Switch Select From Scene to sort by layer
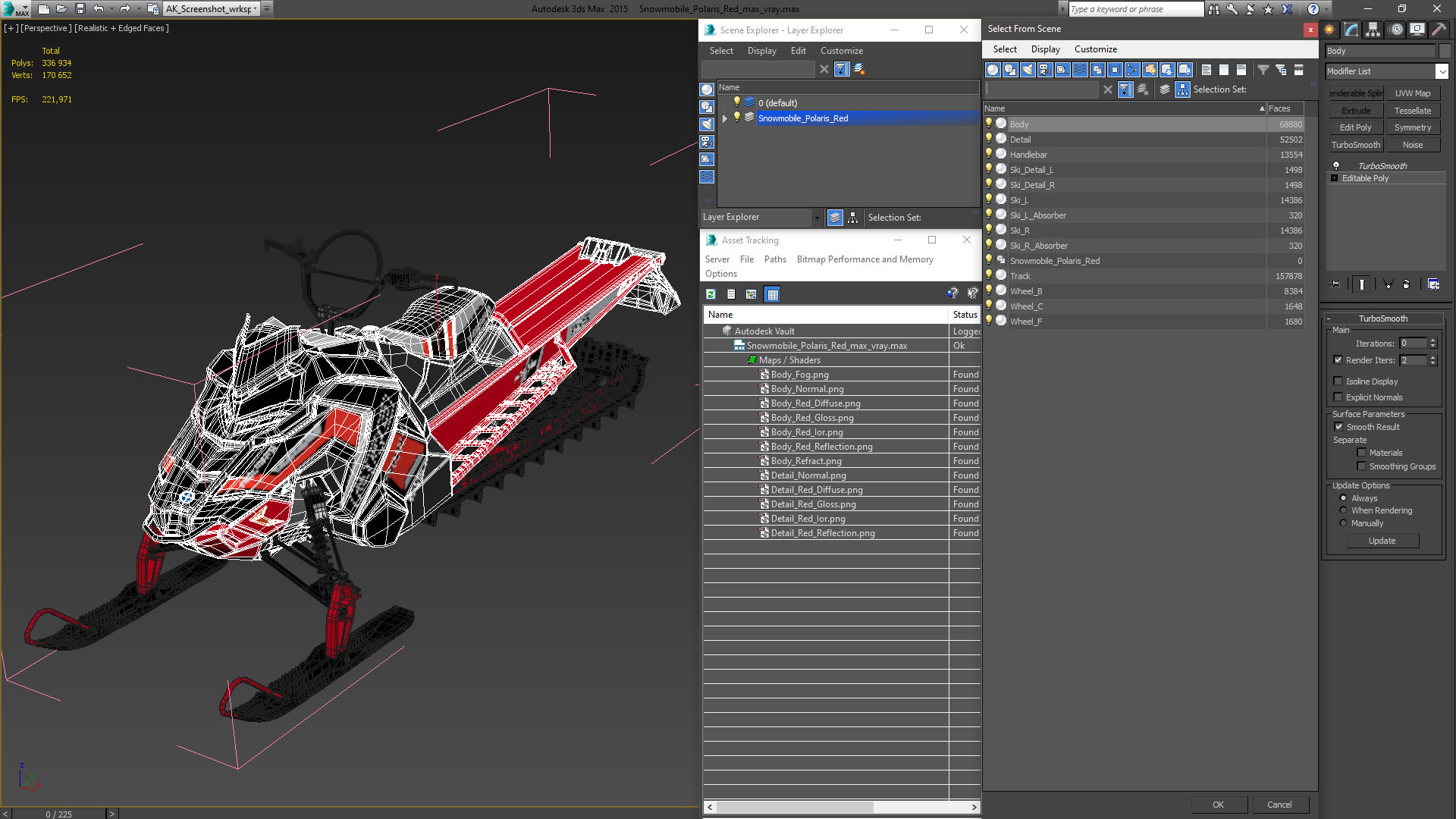The image size is (1456, 819). [x=1165, y=89]
